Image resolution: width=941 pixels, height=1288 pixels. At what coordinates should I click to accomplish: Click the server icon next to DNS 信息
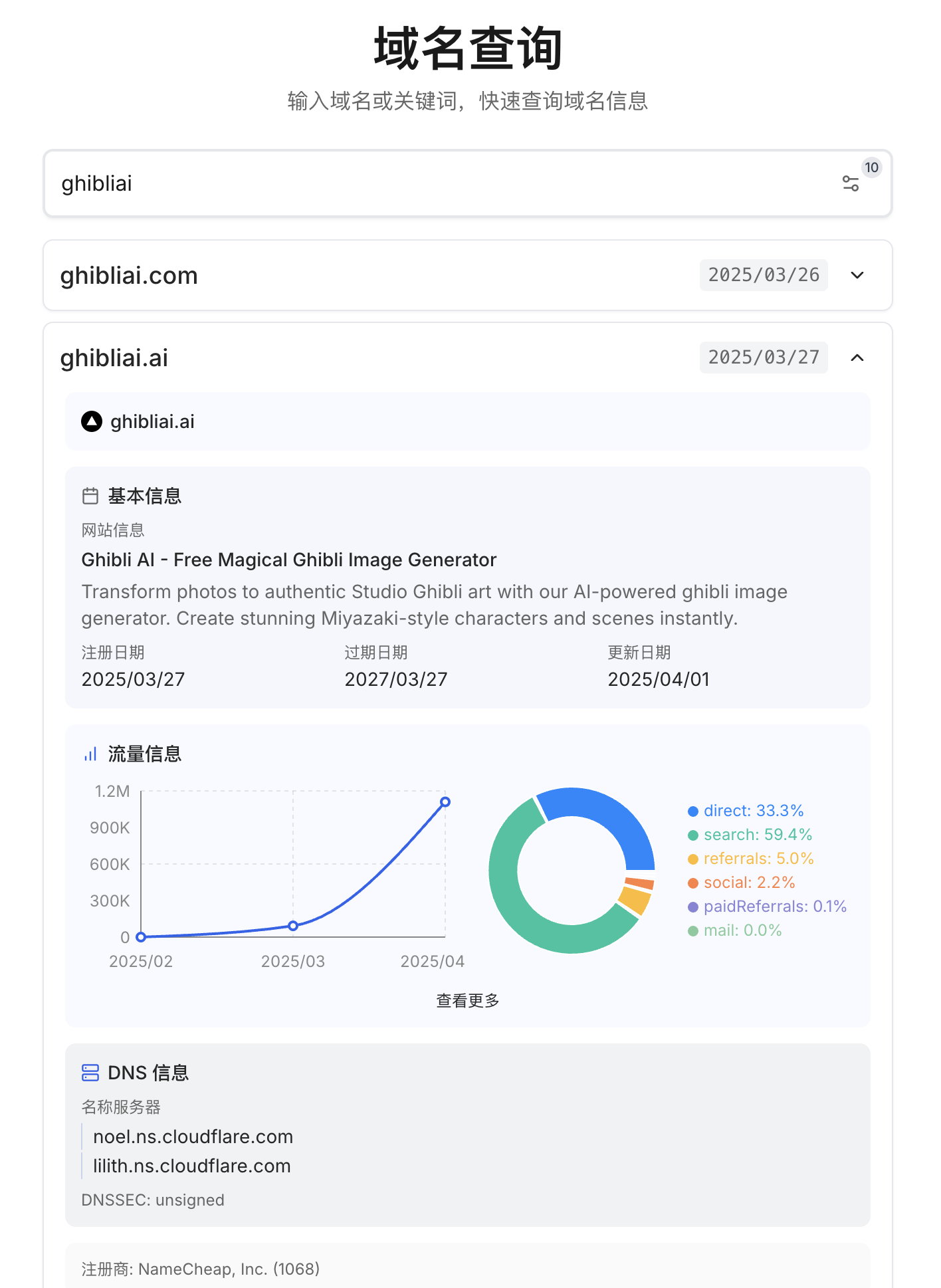point(90,1073)
